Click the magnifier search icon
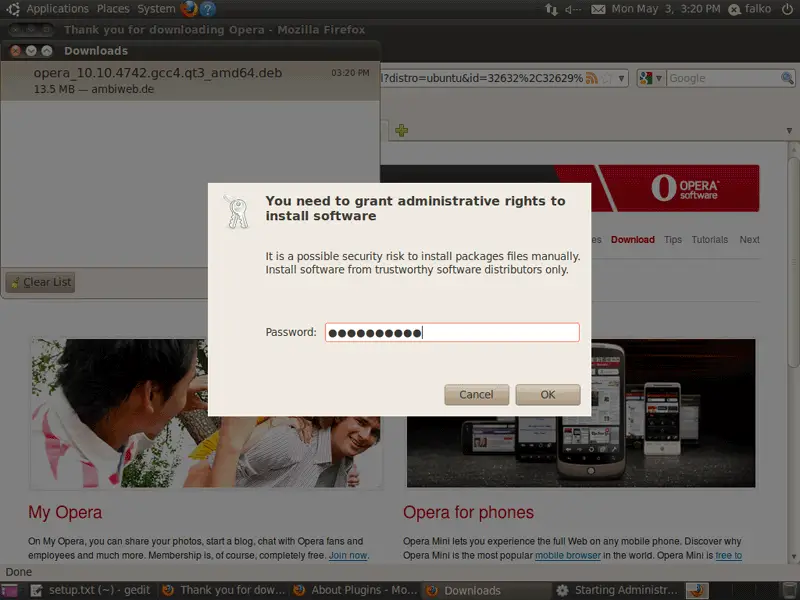This screenshot has width=800, height=600. 787,78
